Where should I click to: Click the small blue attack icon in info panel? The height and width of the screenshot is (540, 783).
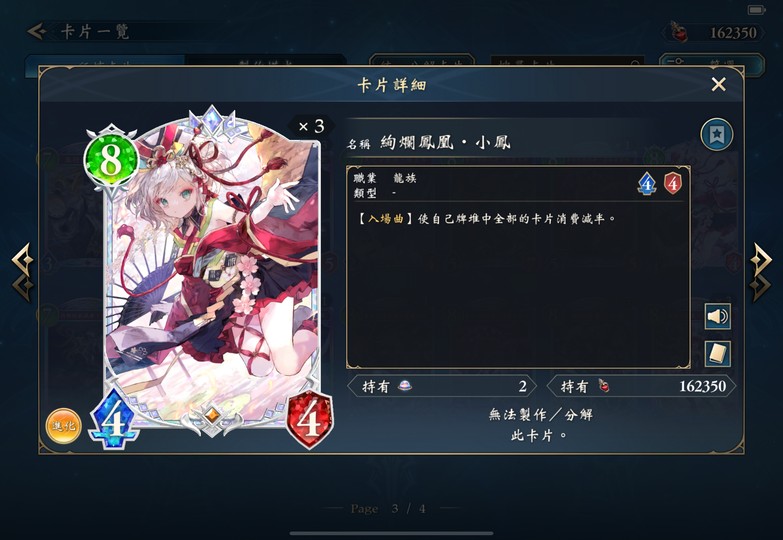[x=647, y=184]
